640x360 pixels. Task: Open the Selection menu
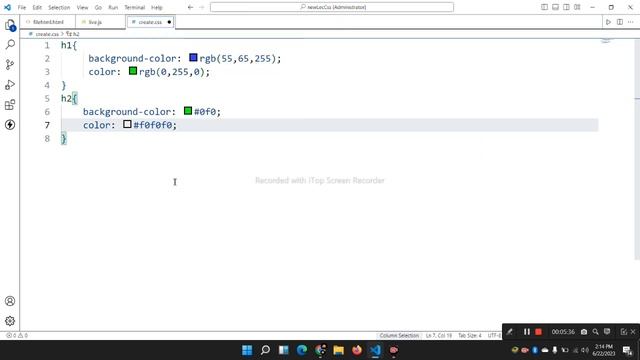click(59, 7)
